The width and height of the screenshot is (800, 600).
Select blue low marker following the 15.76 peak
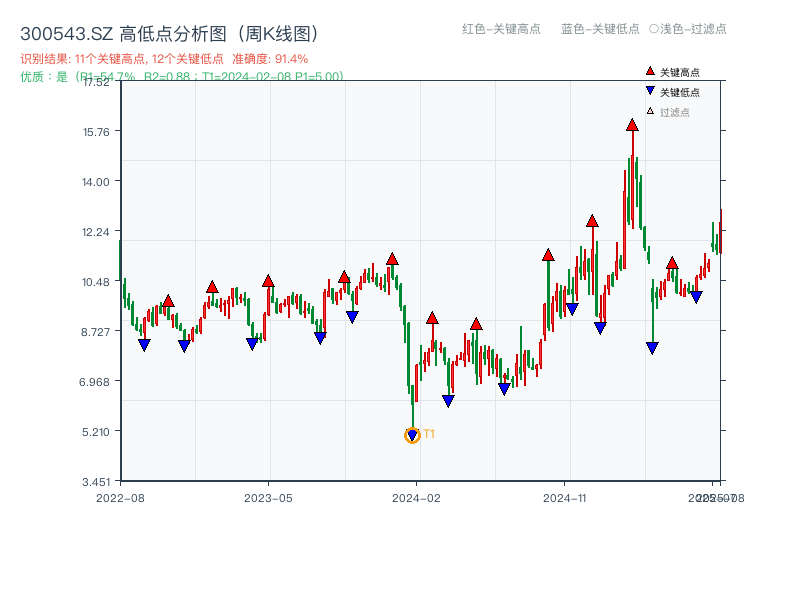click(x=652, y=348)
